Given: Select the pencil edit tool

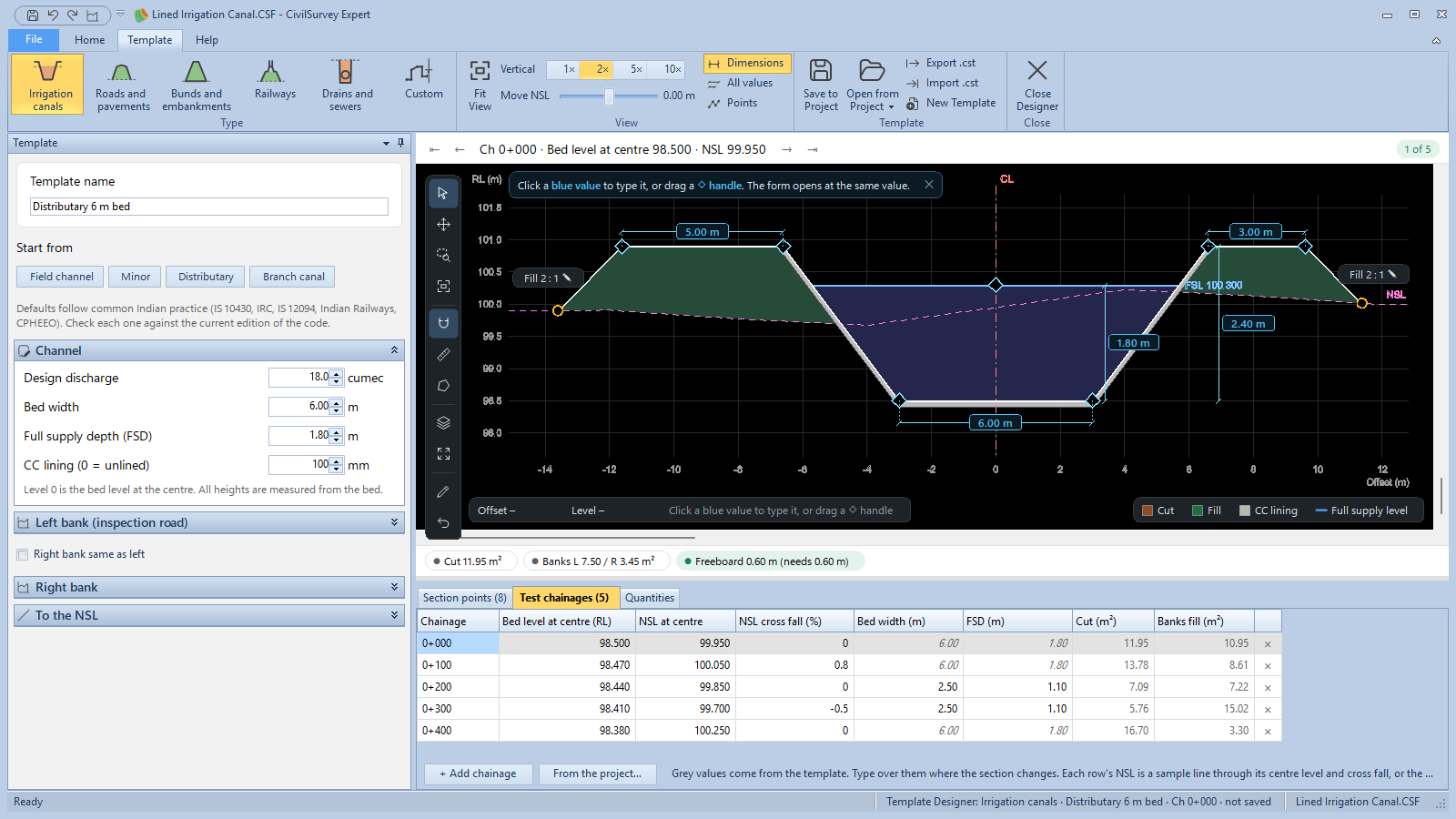Looking at the screenshot, I should click(443, 491).
